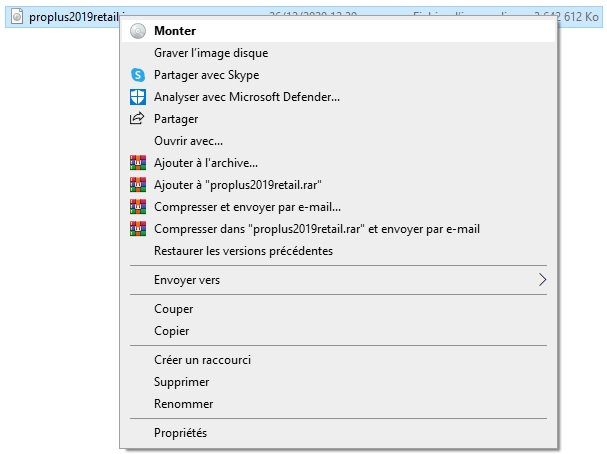Click the Skype icon in the menu
The image size is (607, 454).
coord(138,75)
